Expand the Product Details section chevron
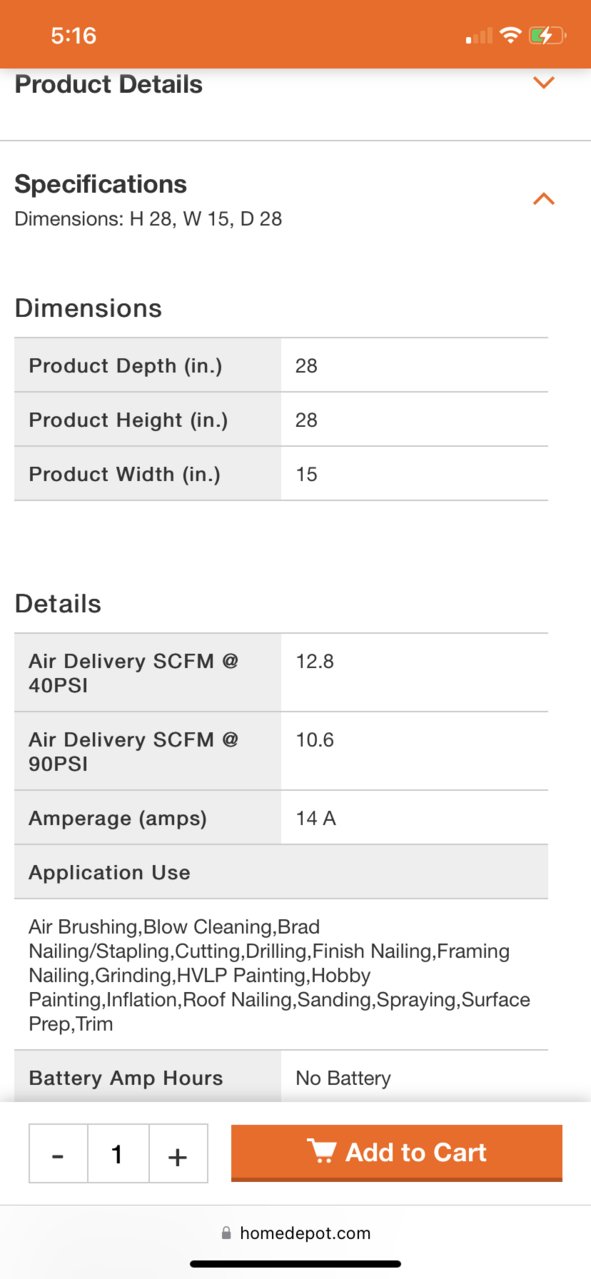Screen dimensions: 591x1279 543,83
